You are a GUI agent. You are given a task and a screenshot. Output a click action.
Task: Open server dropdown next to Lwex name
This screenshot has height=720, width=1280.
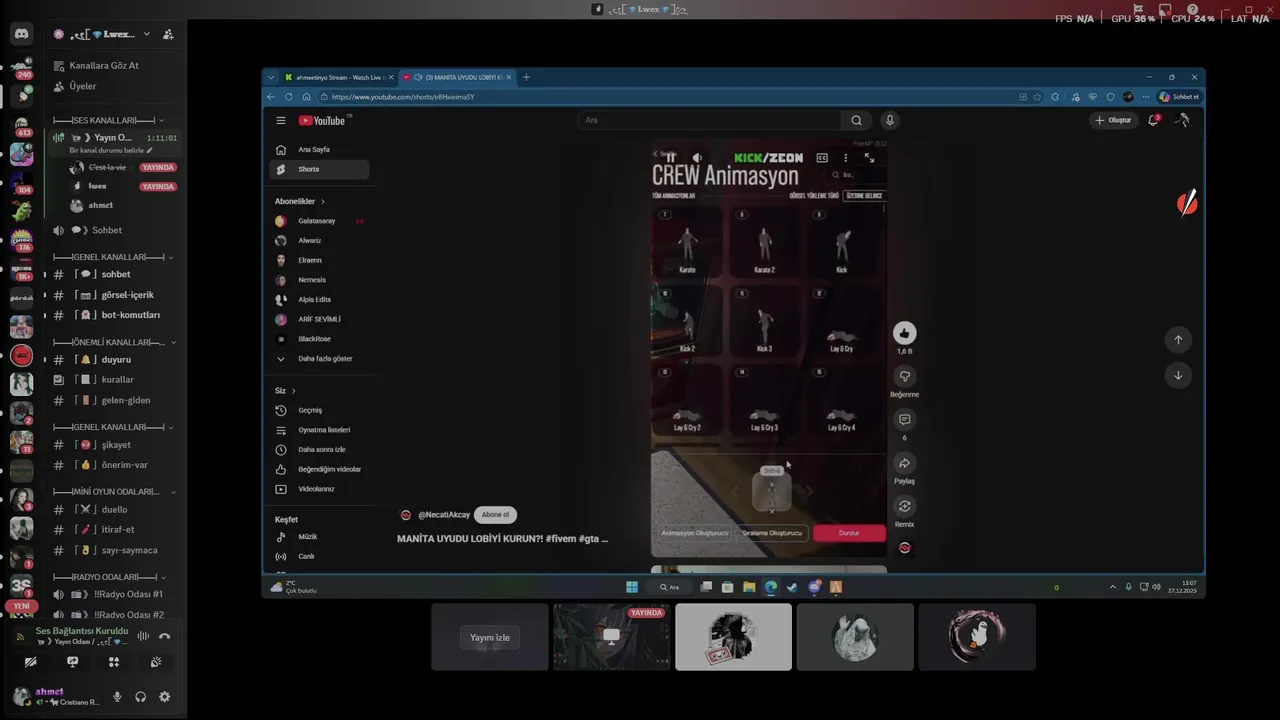tap(147, 34)
